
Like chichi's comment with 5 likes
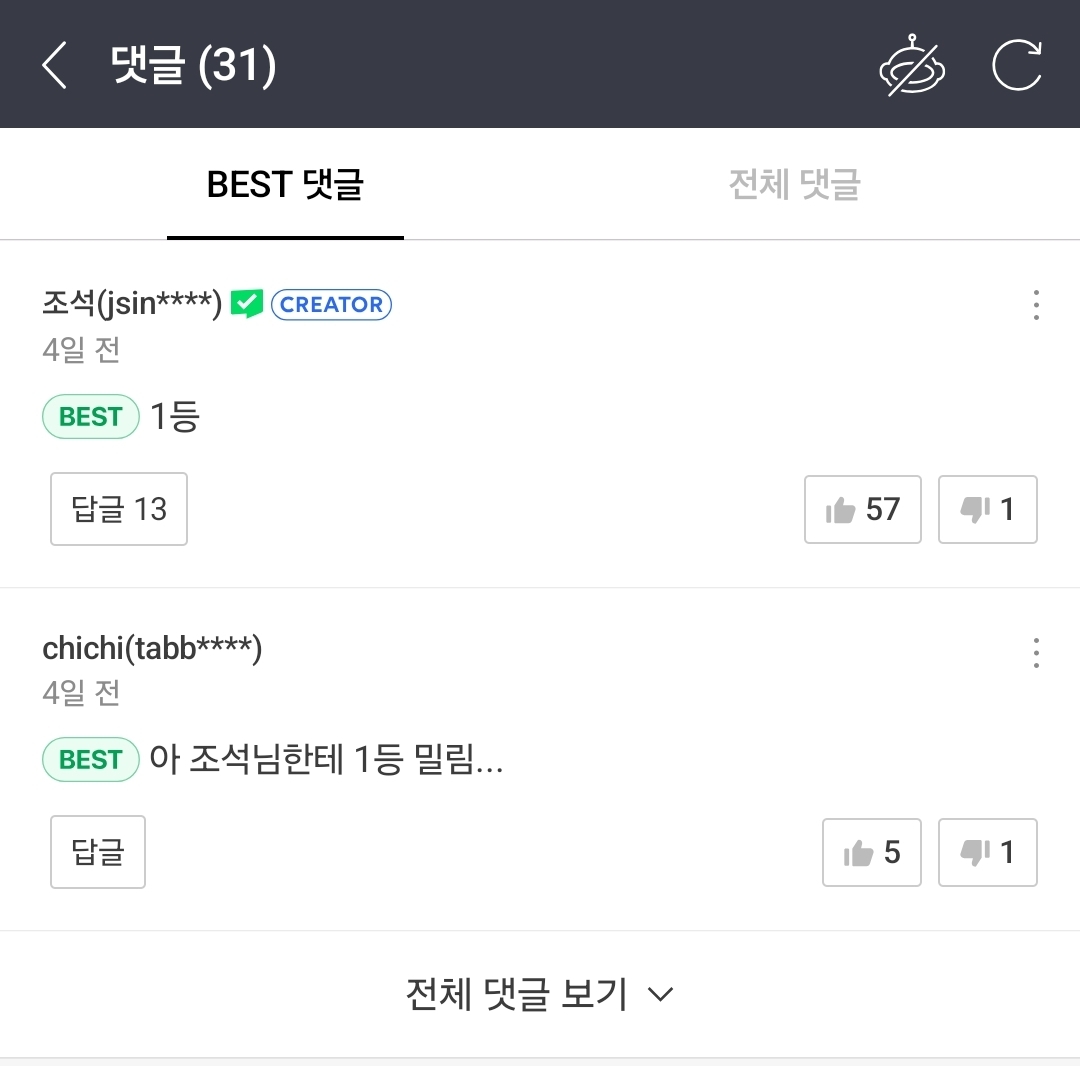point(871,853)
